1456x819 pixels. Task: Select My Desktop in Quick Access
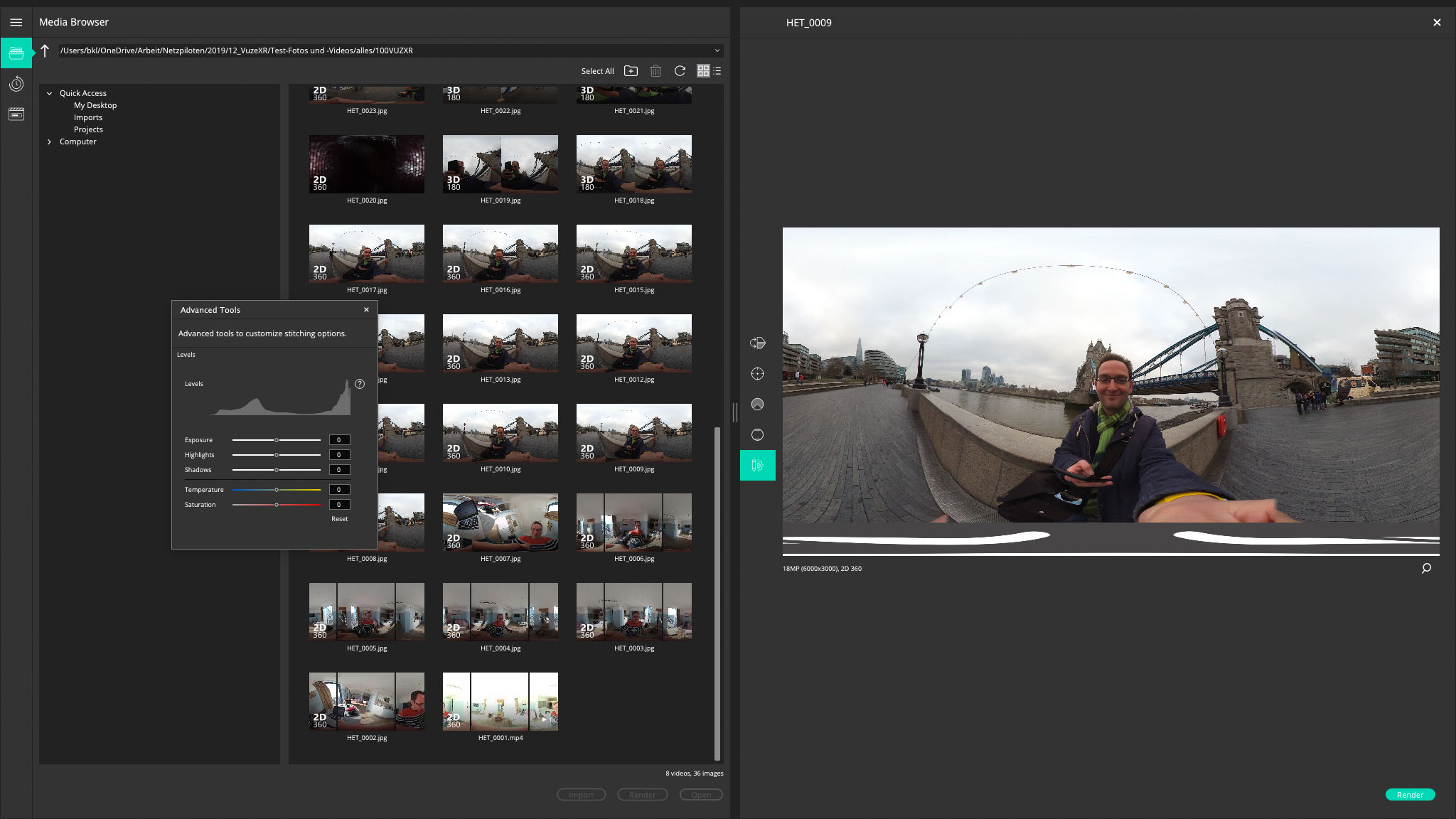tap(95, 105)
